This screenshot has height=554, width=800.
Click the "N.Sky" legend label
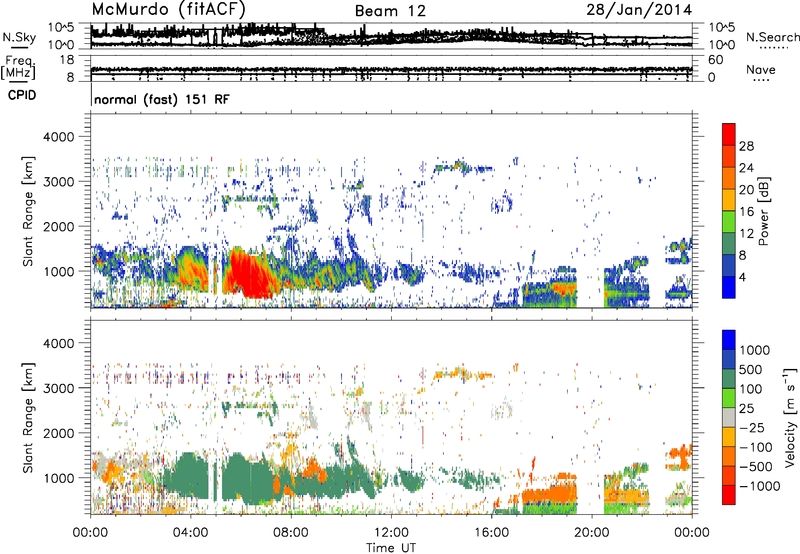point(19,37)
